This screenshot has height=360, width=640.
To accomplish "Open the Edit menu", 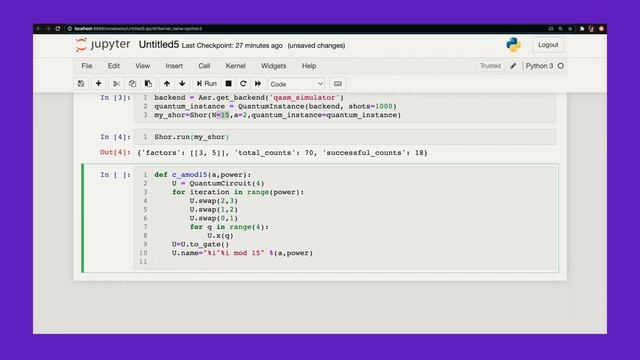I will (x=113, y=66).
